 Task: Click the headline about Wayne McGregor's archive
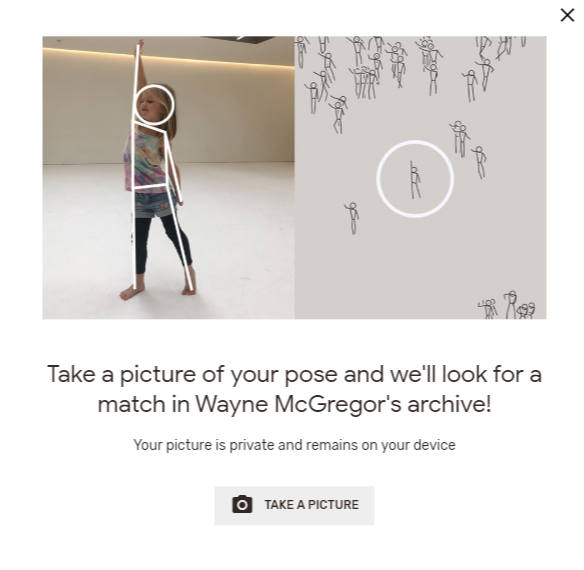[294, 389]
